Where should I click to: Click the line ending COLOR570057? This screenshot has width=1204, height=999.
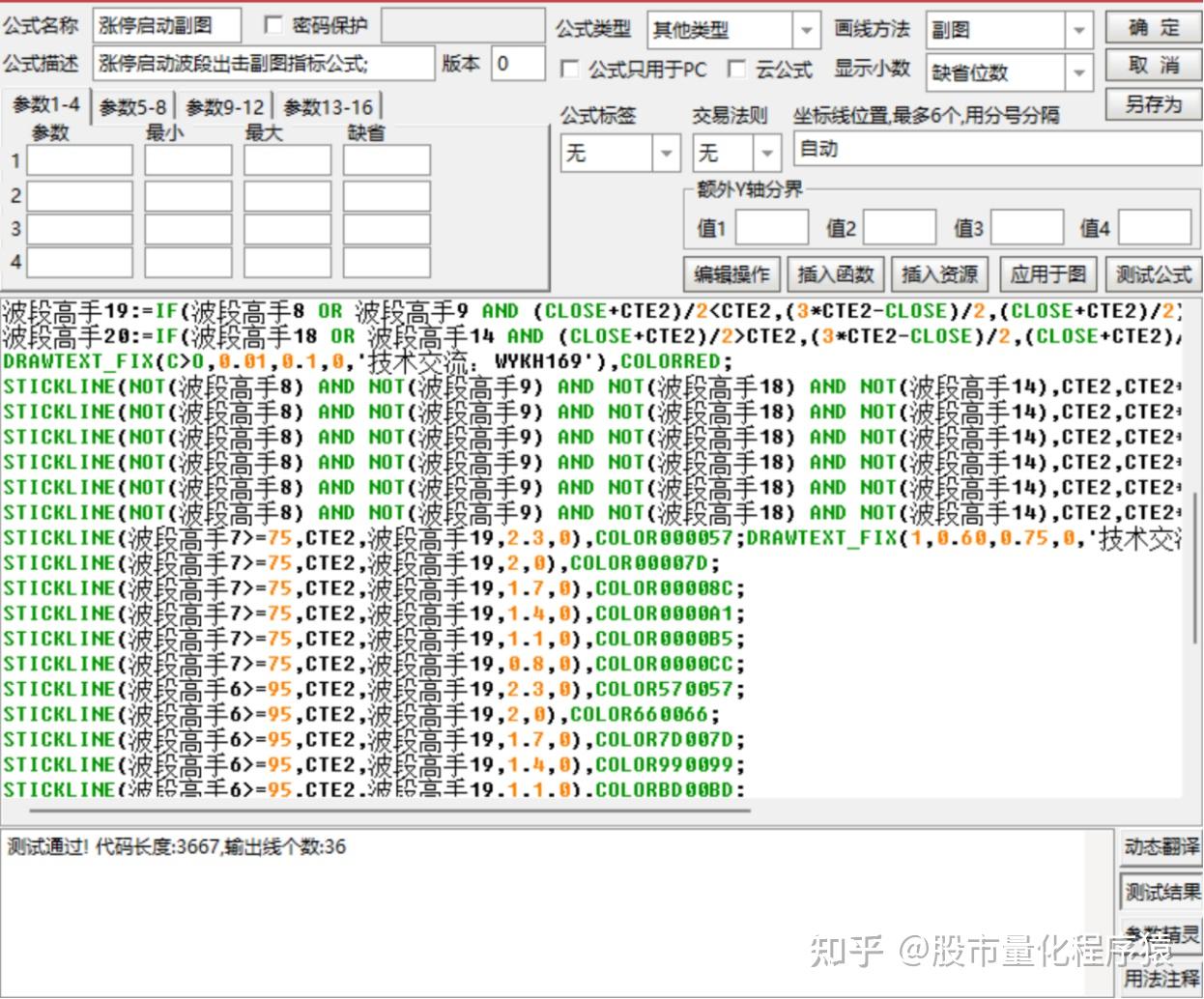[374, 689]
